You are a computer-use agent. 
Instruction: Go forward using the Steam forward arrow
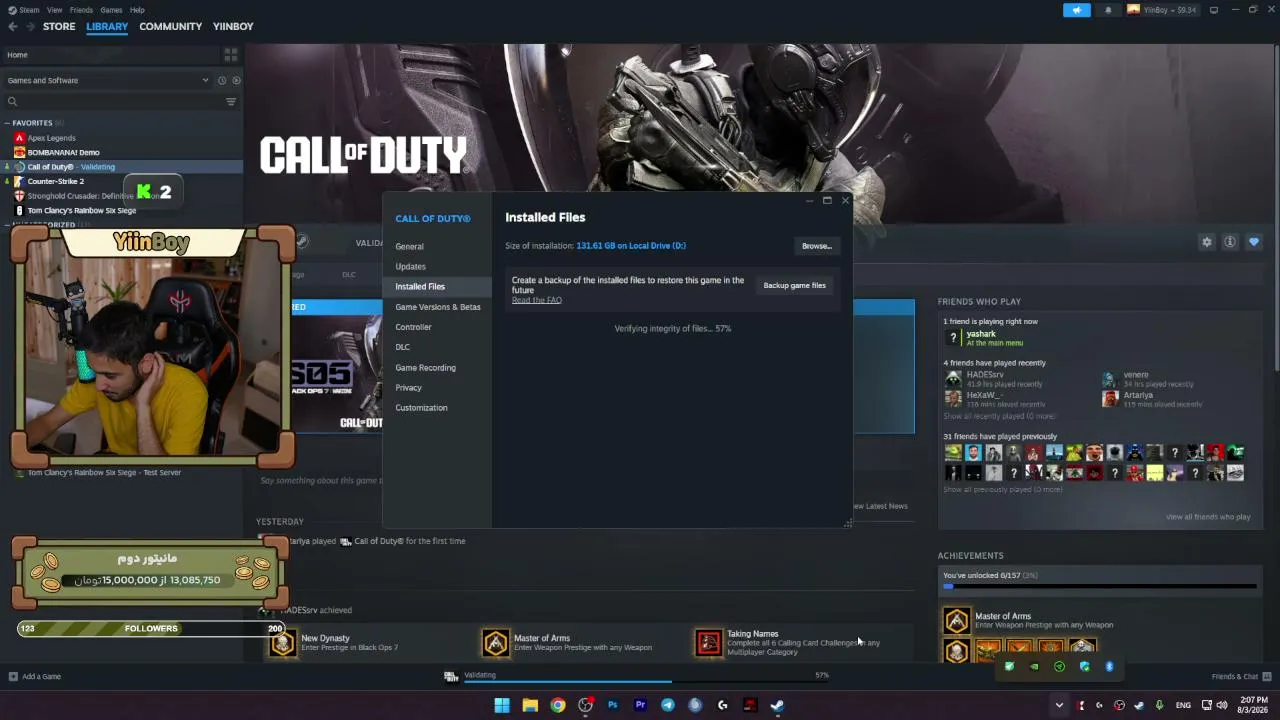coord(30,26)
